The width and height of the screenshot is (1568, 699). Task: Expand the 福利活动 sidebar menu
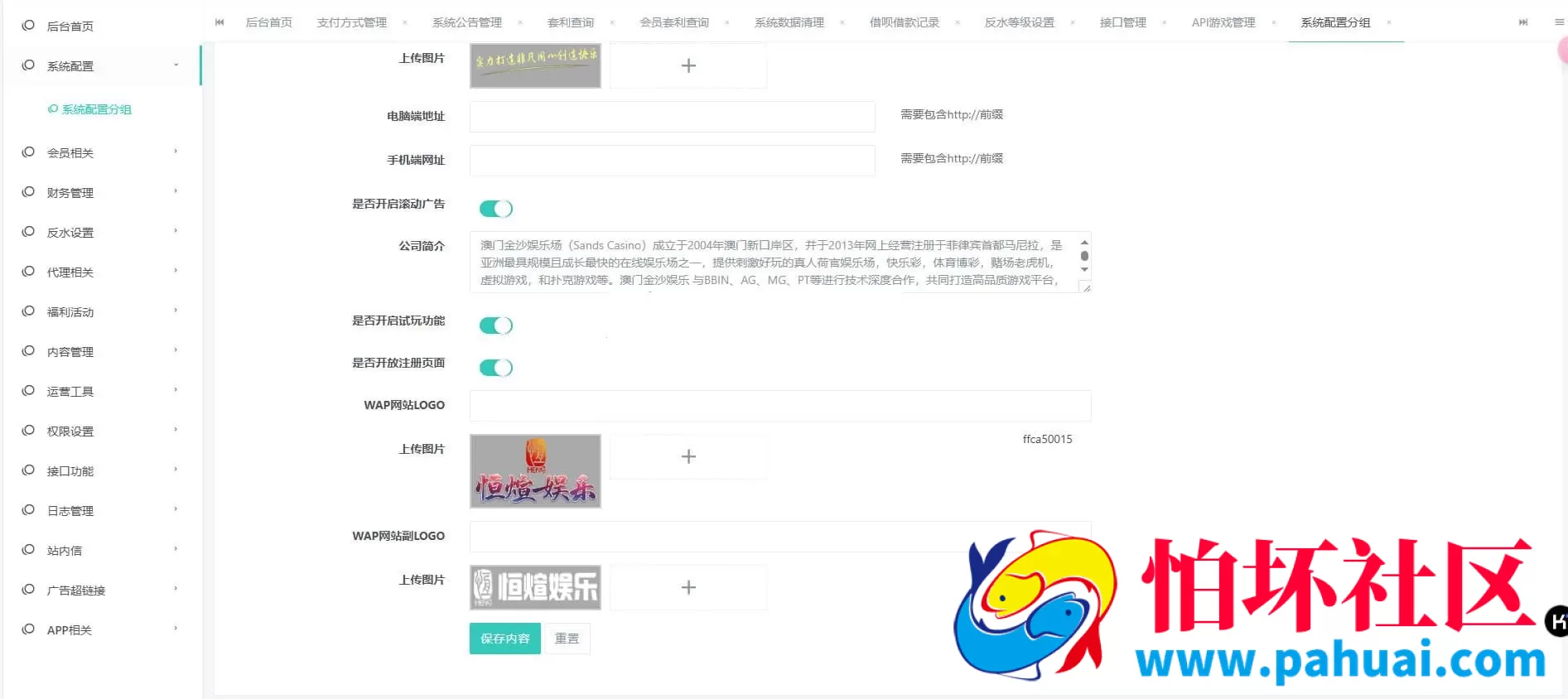point(176,311)
